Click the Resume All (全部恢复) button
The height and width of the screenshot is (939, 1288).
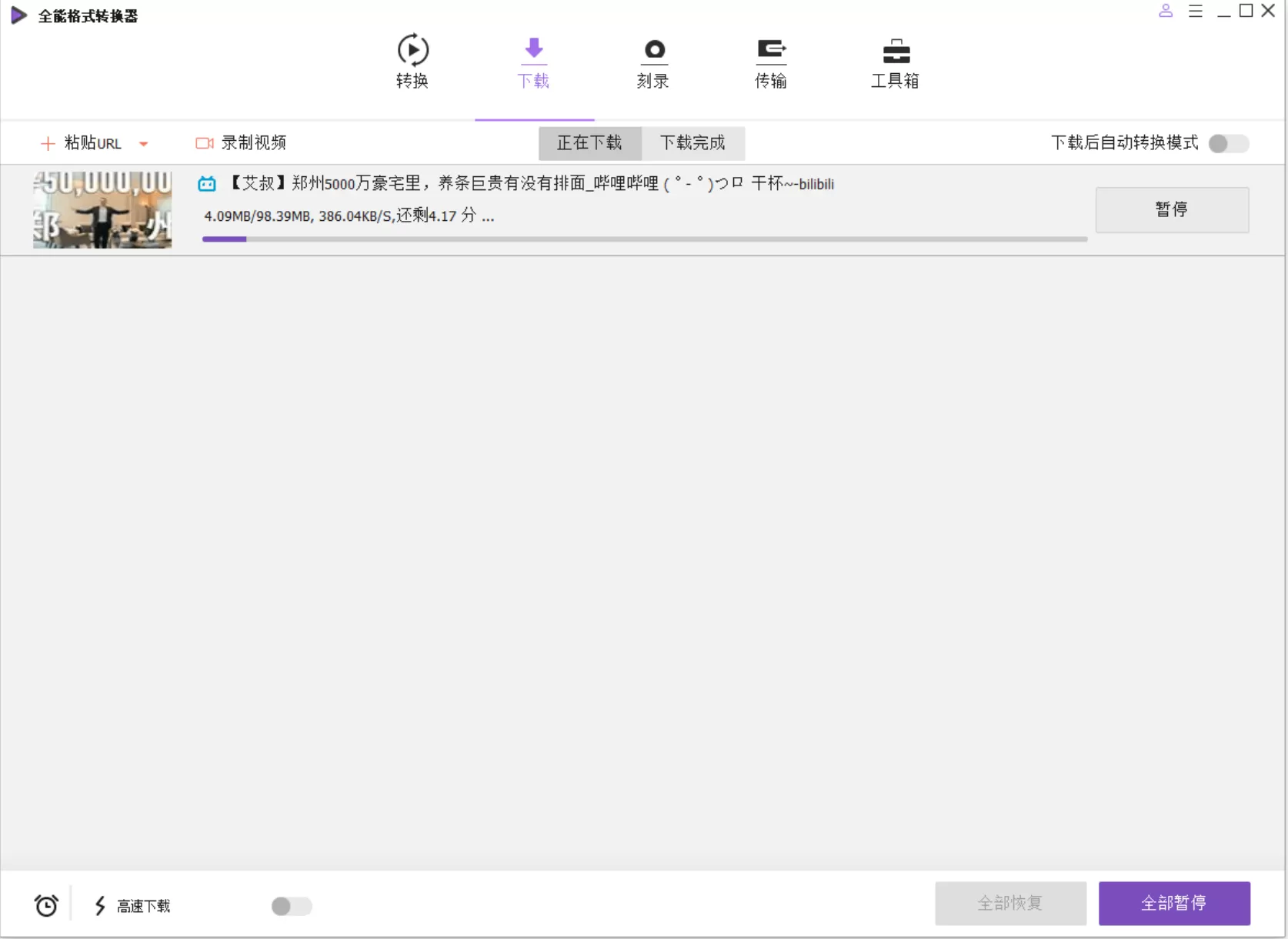(x=1010, y=903)
